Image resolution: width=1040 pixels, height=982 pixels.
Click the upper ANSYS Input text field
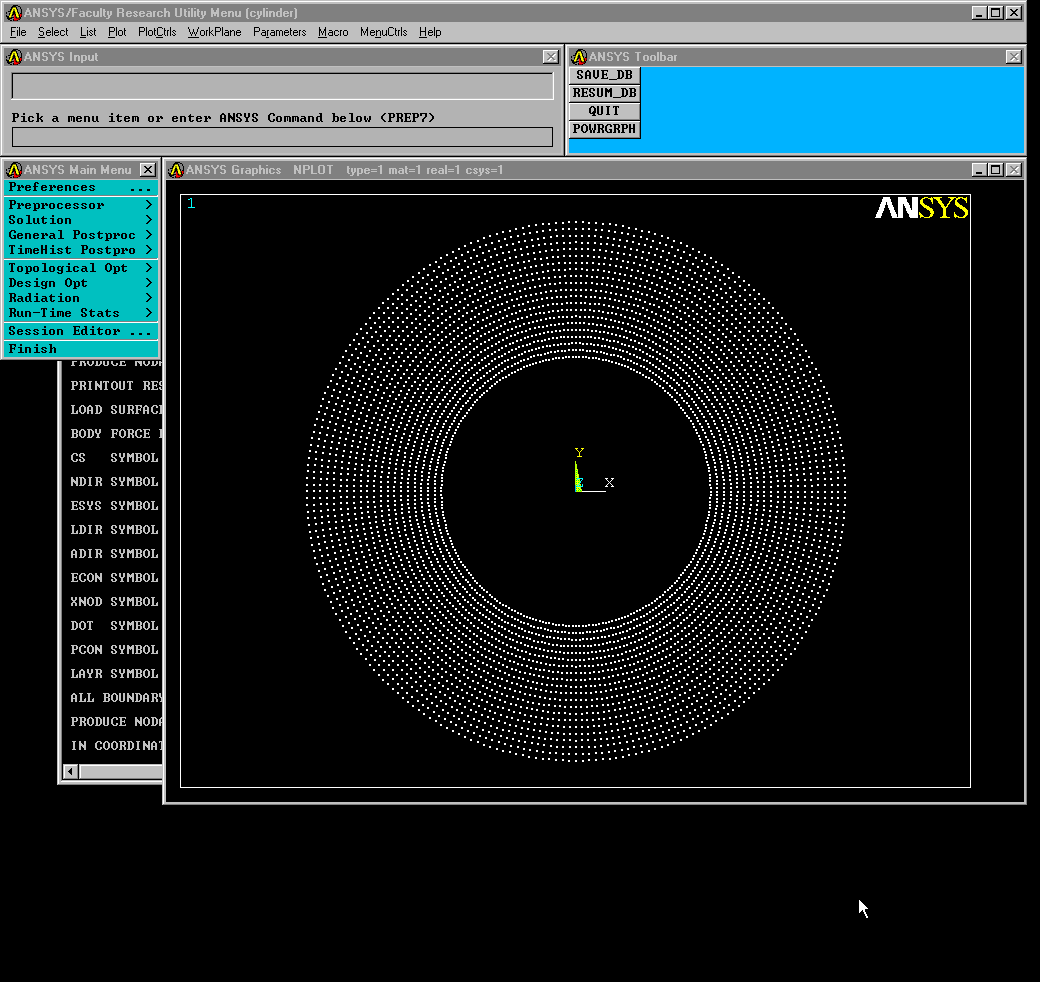click(283, 86)
